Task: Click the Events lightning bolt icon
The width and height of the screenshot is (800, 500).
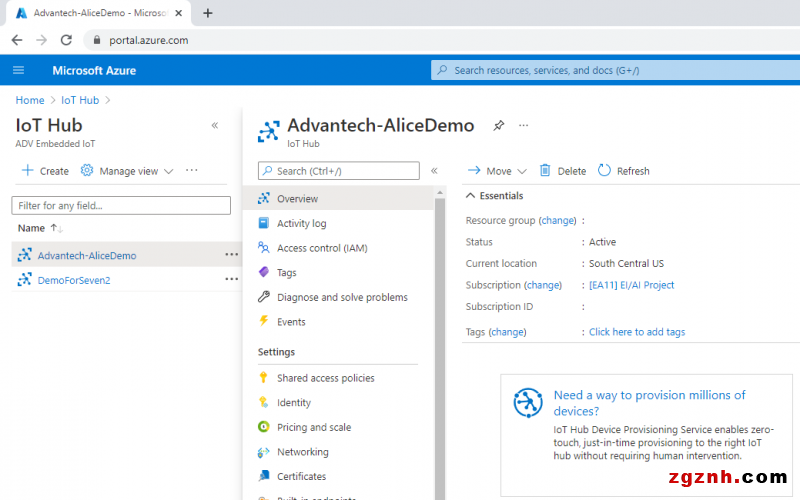Action: pos(264,320)
